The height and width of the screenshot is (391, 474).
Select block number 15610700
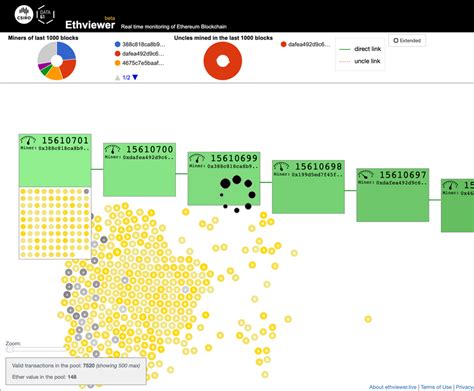150,149
